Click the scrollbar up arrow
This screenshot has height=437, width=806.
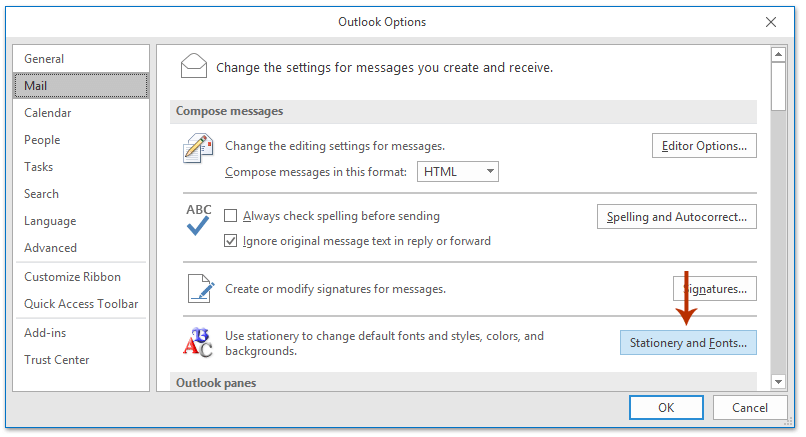pyautogui.click(x=778, y=54)
